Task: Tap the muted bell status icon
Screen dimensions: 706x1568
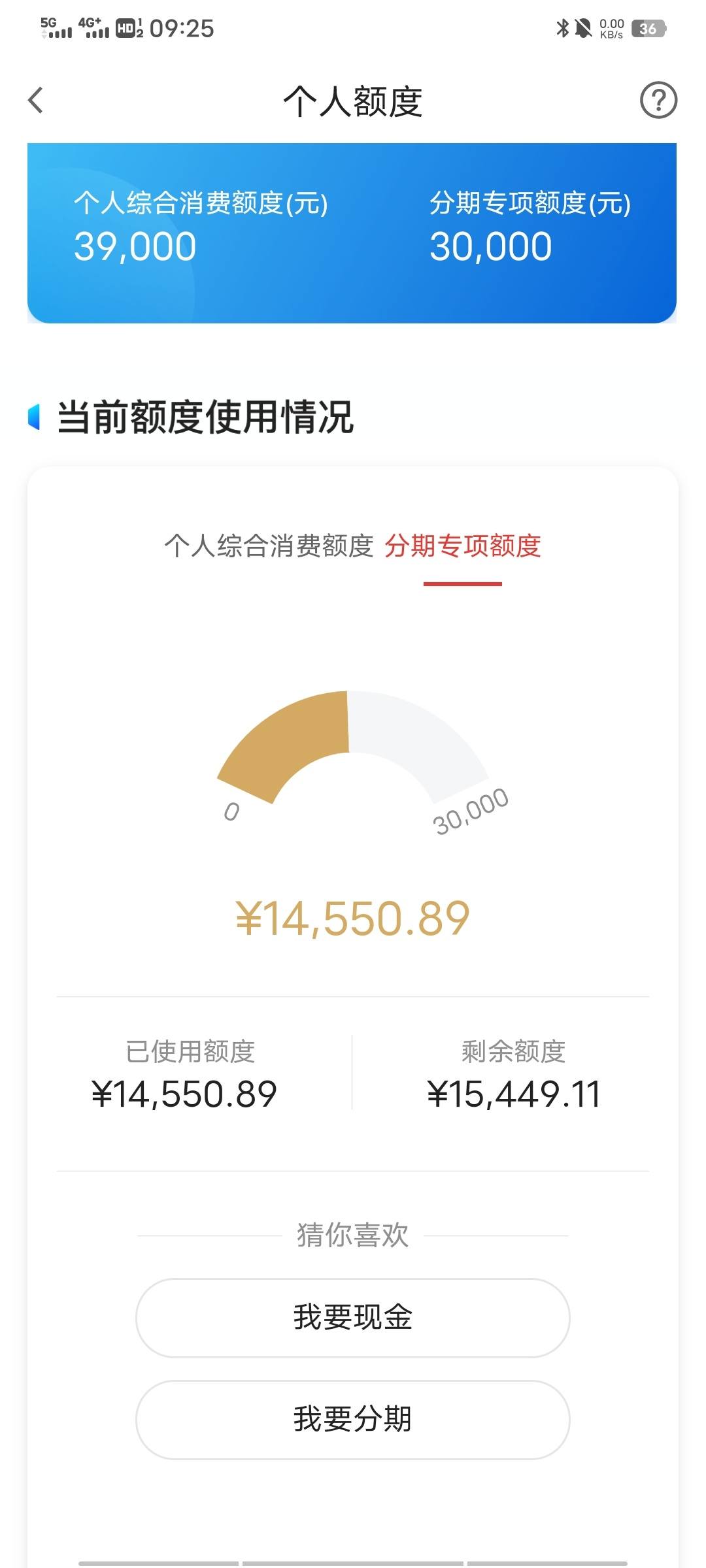Action: click(583, 28)
